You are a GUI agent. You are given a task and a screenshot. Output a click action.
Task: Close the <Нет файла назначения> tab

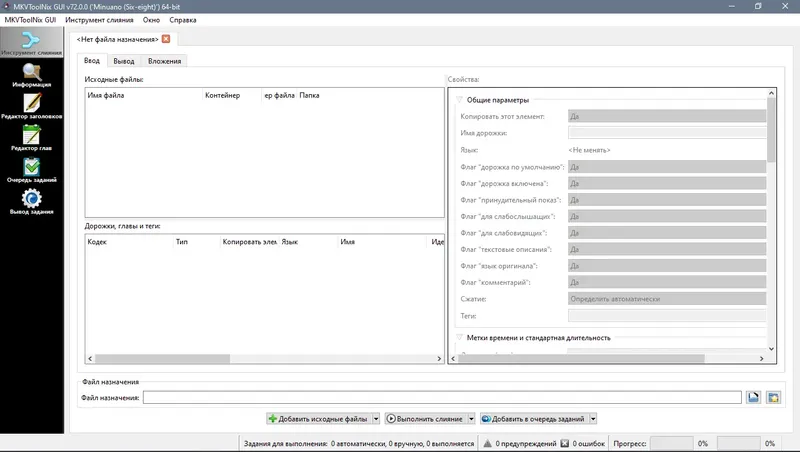[x=166, y=39]
